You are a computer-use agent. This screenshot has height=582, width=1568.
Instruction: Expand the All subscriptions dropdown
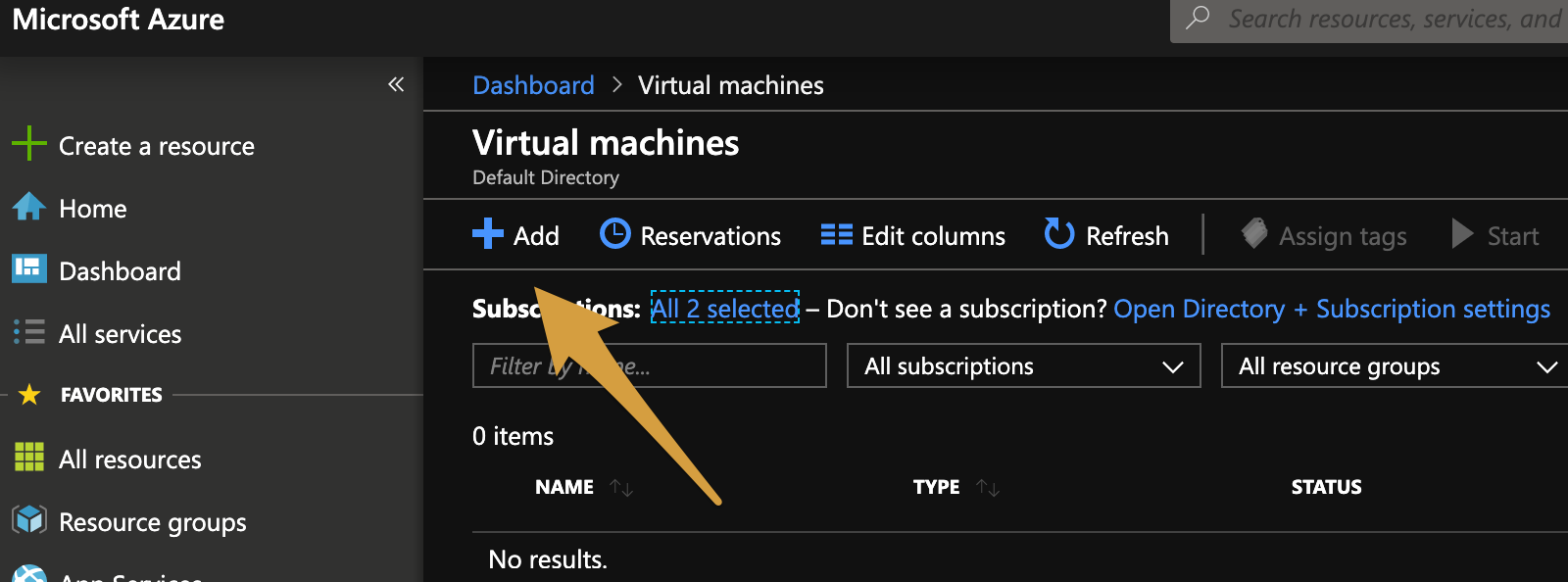coord(1023,365)
